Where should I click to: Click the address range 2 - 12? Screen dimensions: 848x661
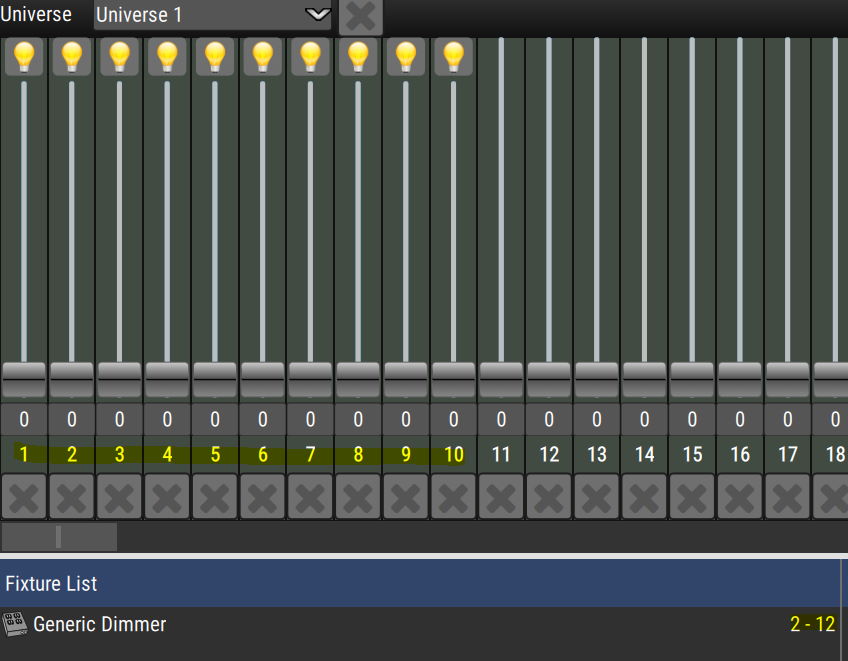pos(812,624)
